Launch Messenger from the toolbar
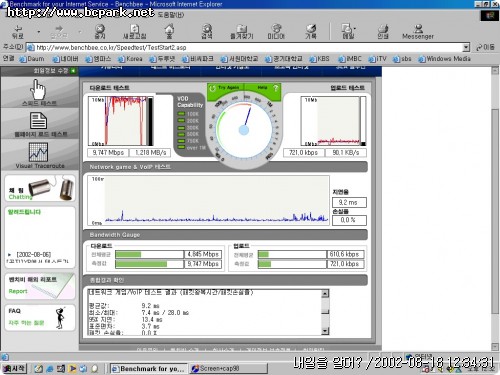 point(418,32)
